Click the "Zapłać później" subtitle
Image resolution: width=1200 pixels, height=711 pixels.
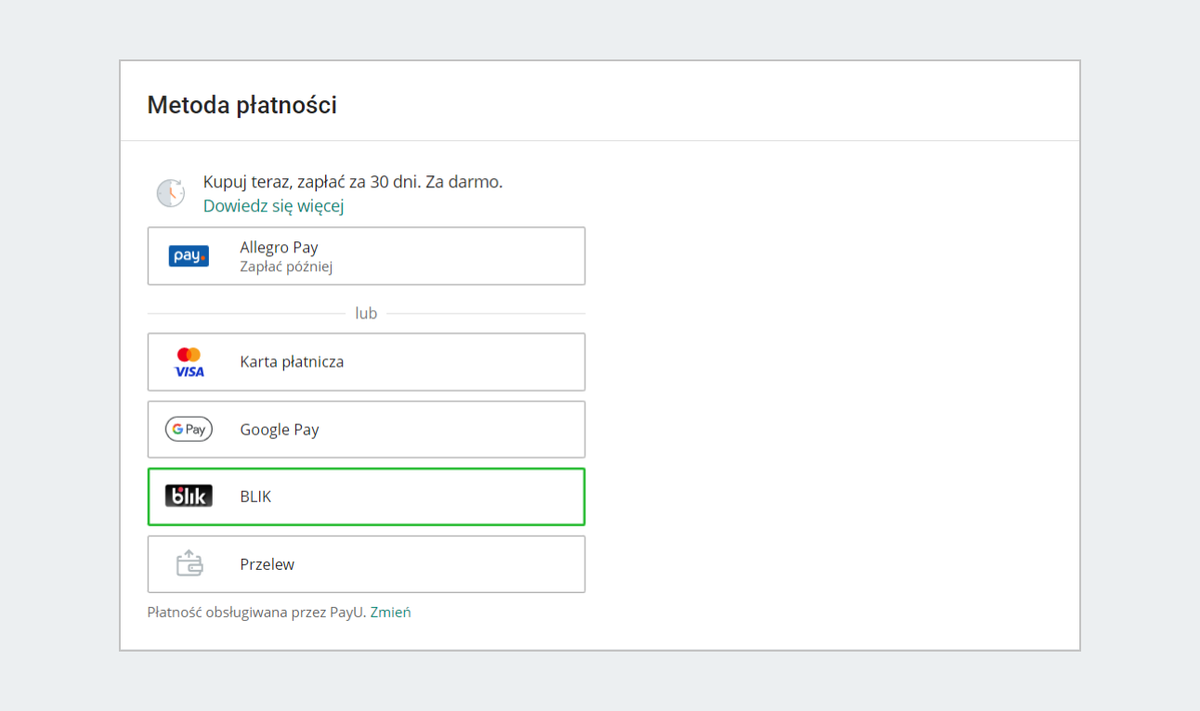pyautogui.click(x=286, y=267)
